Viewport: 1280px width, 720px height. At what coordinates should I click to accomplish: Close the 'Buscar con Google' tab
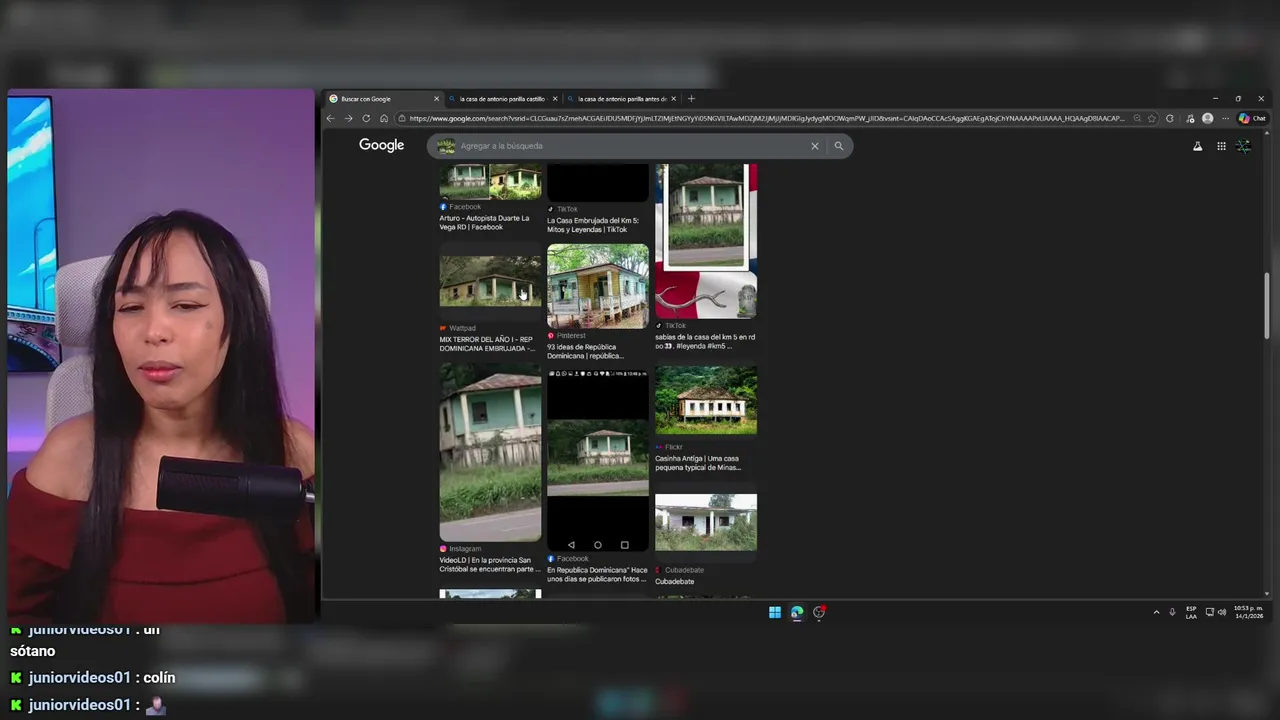[436, 99]
